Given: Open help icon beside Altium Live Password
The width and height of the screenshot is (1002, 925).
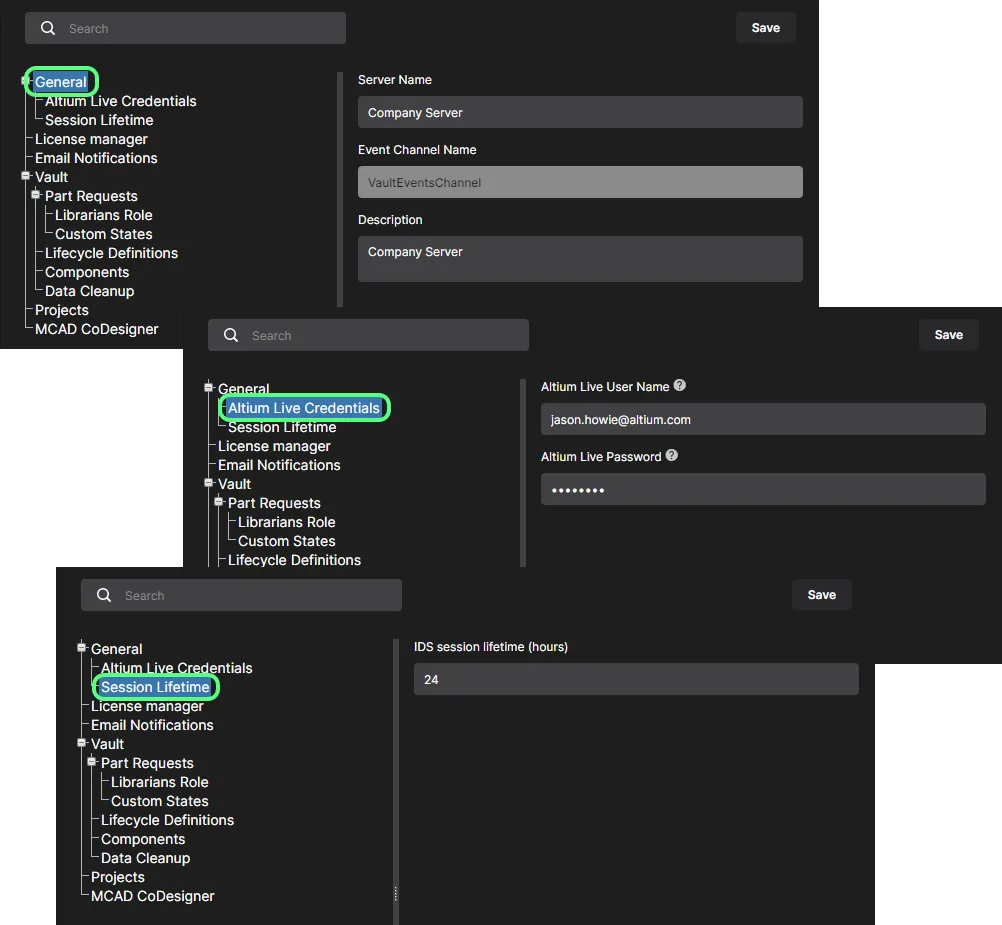Looking at the screenshot, I should pos(672,455).
